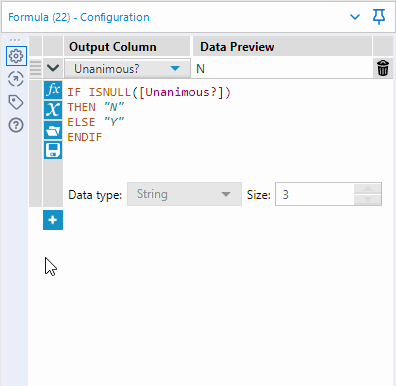
Task: Click the Size input field
Action: pos(315,194)
